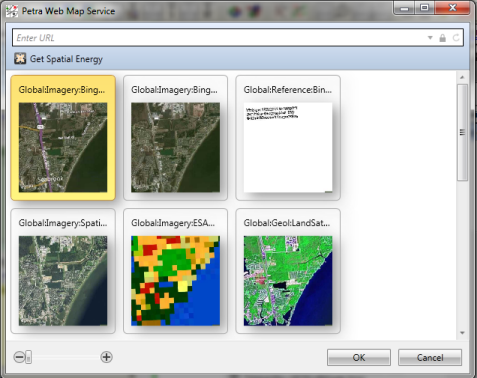477x378 pixels.
Task: Choose the Global:Imagery:ESA... colorful thumbnail
Action: (x=175, y=271)
